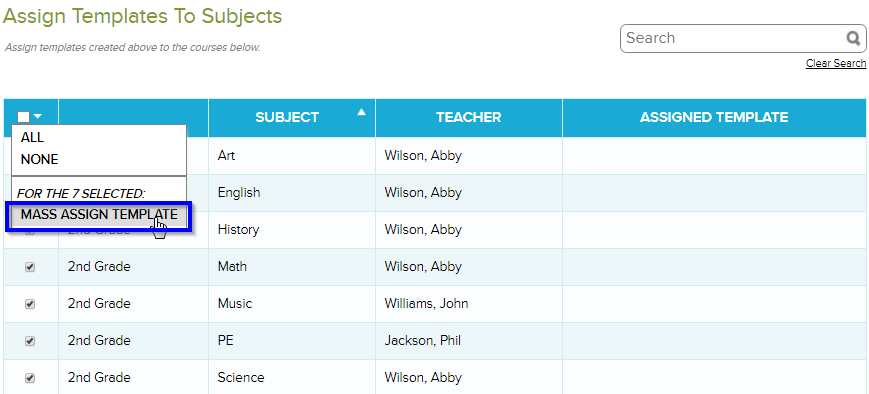
Task: Uncheck the Science row checkbox
Action: (30, 378)
